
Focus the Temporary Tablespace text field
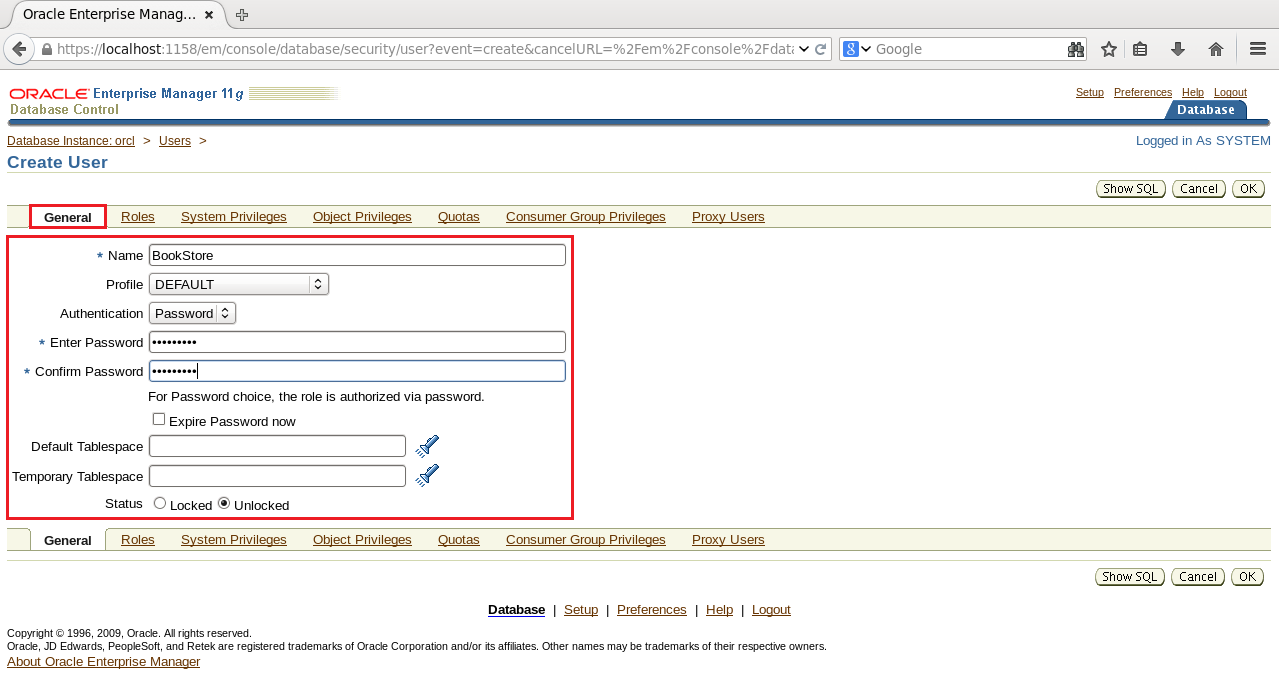point(277,475)
